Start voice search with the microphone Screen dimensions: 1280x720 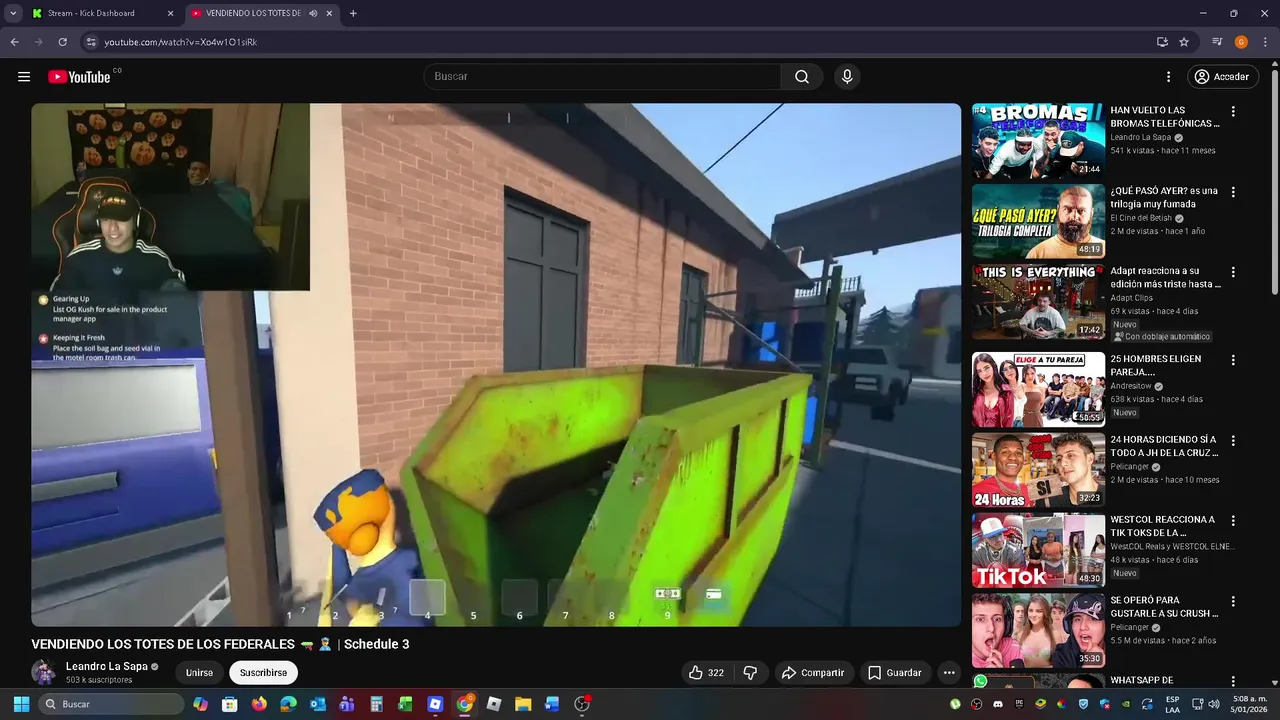point(847,77)
